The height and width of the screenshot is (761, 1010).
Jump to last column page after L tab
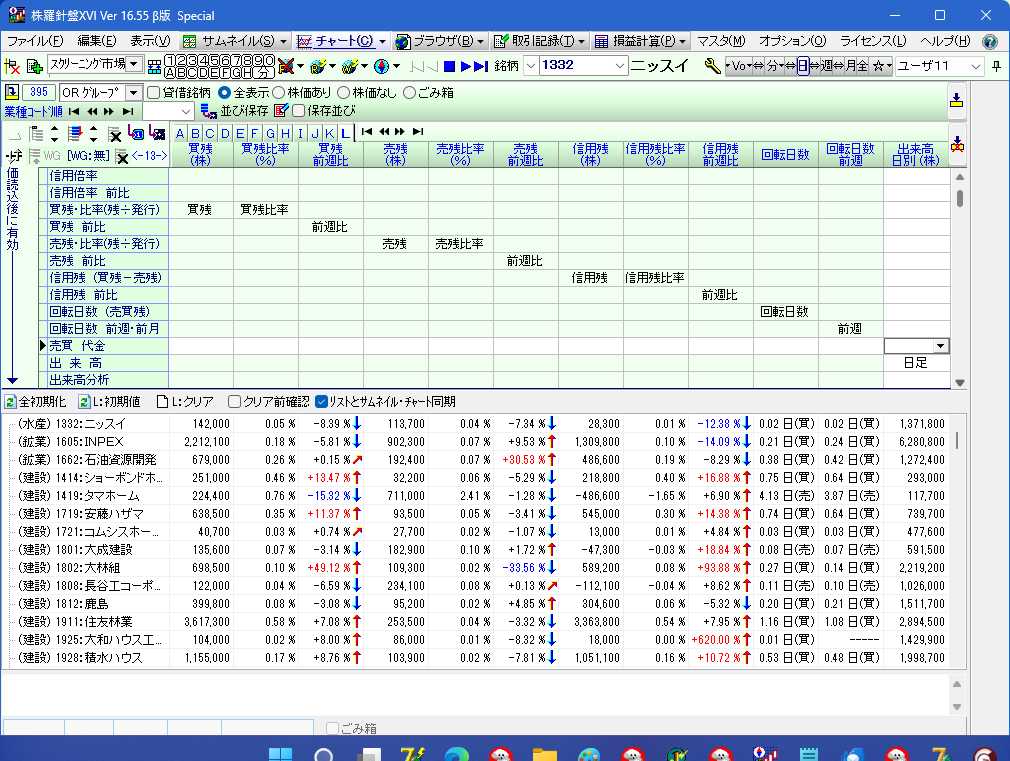[x=418, y=131]
